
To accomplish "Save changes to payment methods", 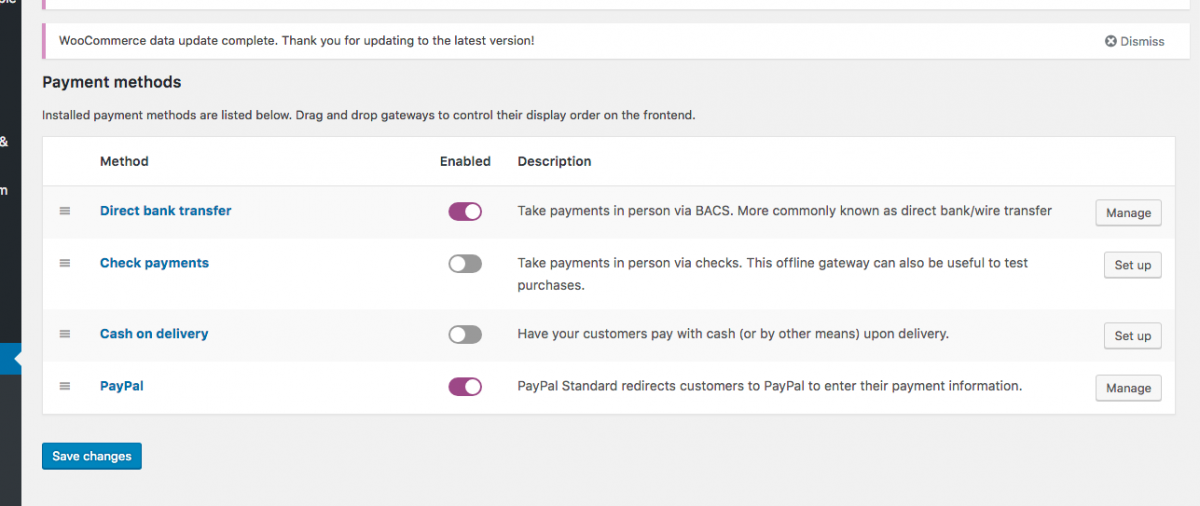I will click(x=92, y=456).
